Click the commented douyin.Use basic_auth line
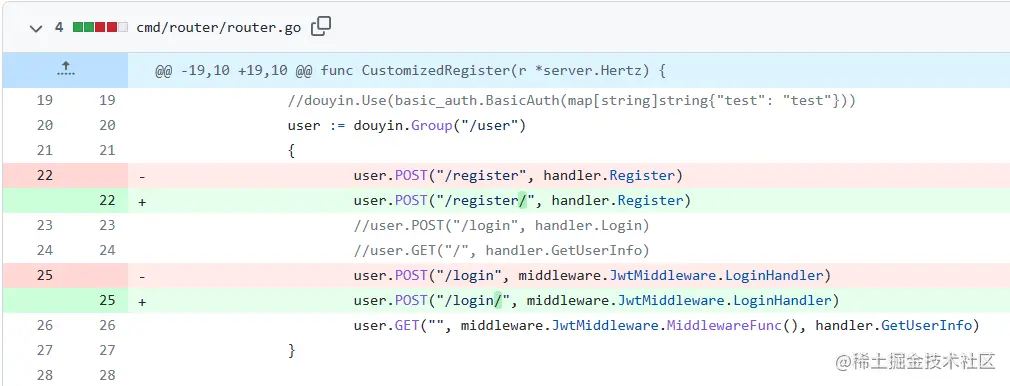This screenshot has height=386, width=1010. coord(571,101)
